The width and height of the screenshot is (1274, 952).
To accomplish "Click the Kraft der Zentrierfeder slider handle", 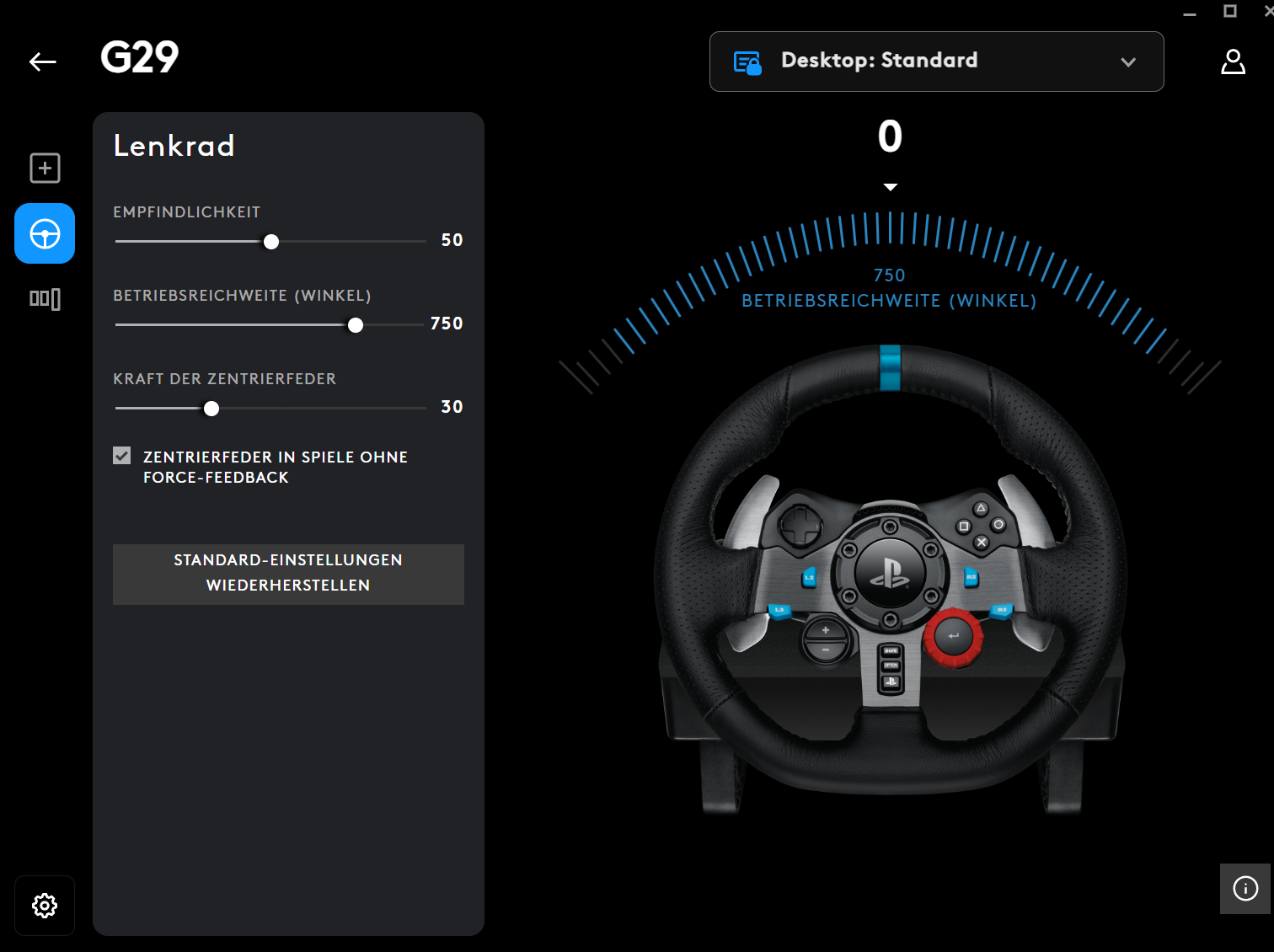I will tap(211, 409).
